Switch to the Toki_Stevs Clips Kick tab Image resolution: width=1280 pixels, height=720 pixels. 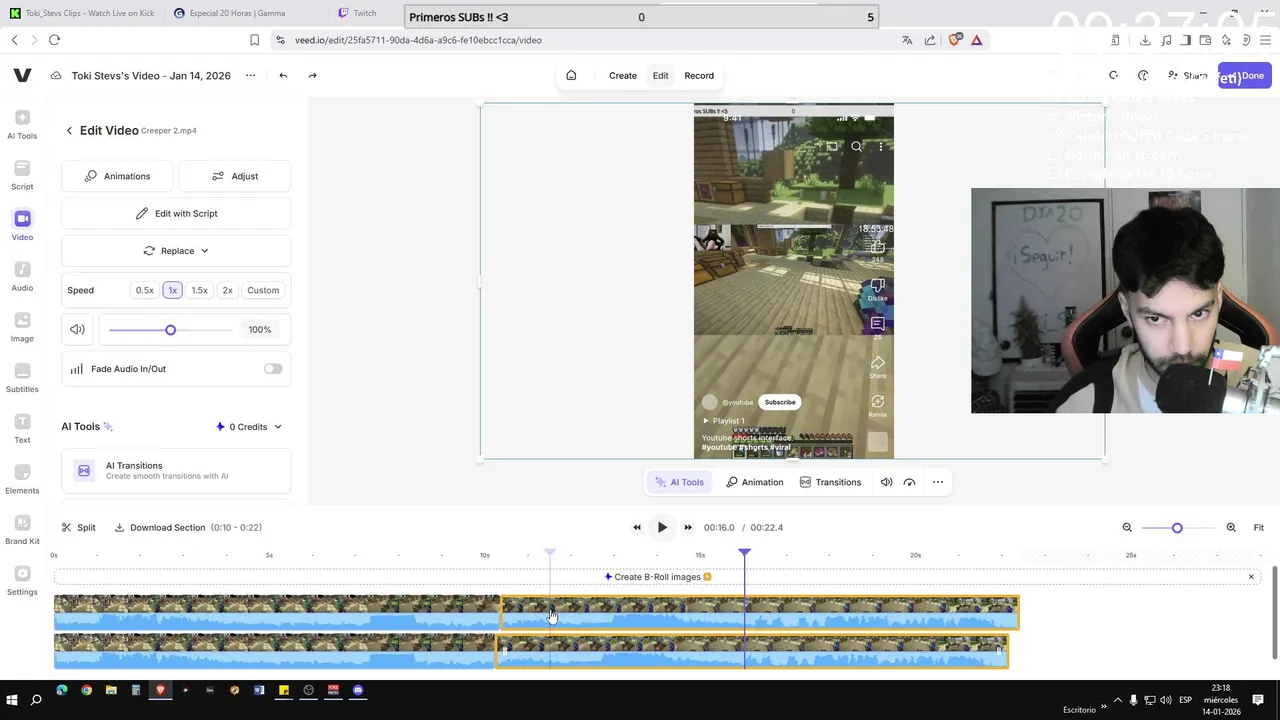[82, 13]
